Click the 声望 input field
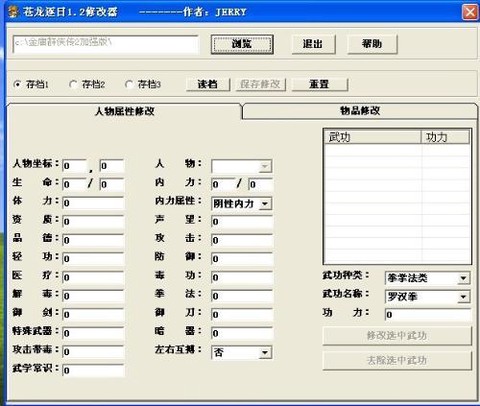 pyautogui.click(x=242, y=222)
